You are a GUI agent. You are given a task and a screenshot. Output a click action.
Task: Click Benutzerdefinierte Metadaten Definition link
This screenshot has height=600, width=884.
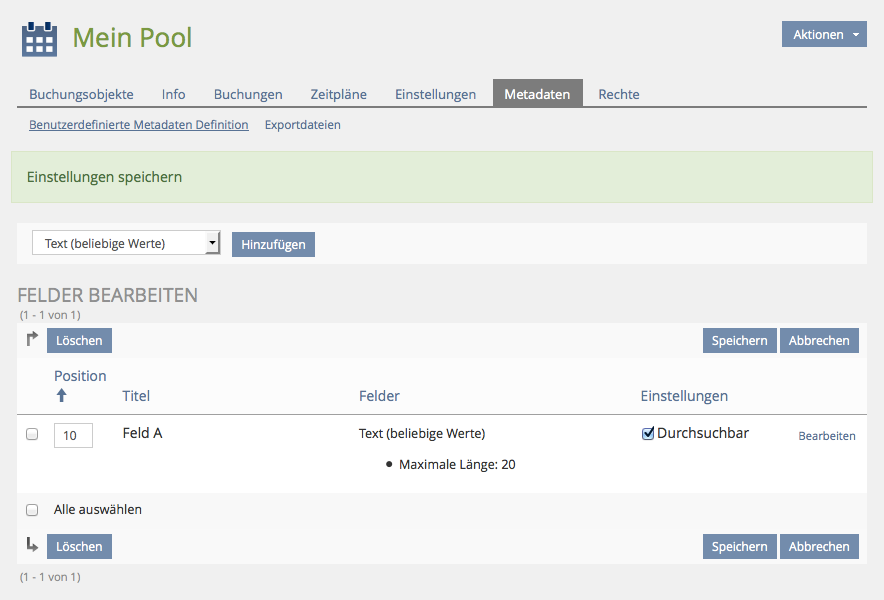click(x=139, y=125)
